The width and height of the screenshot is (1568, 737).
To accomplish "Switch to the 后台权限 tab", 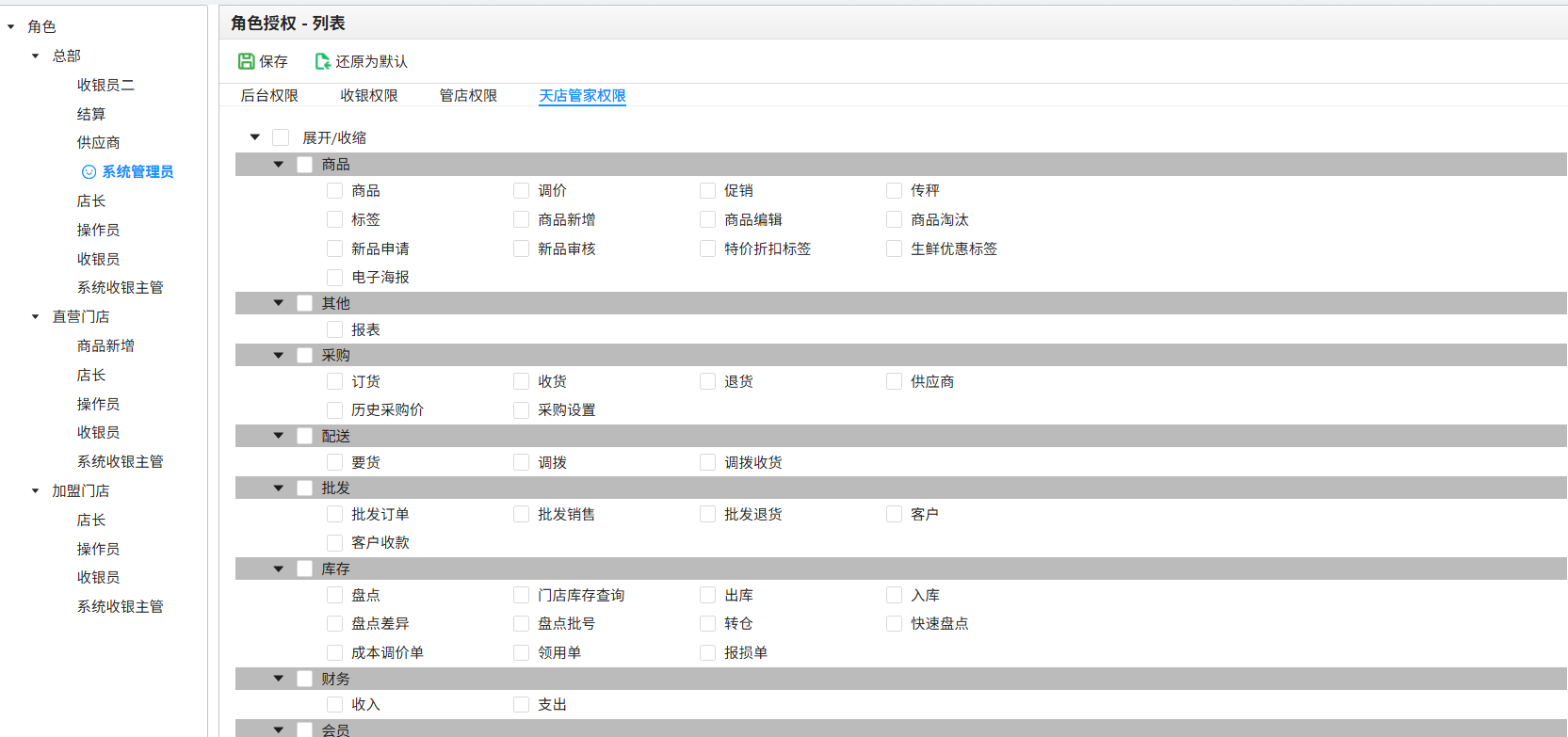I will [x=269, y=96].
